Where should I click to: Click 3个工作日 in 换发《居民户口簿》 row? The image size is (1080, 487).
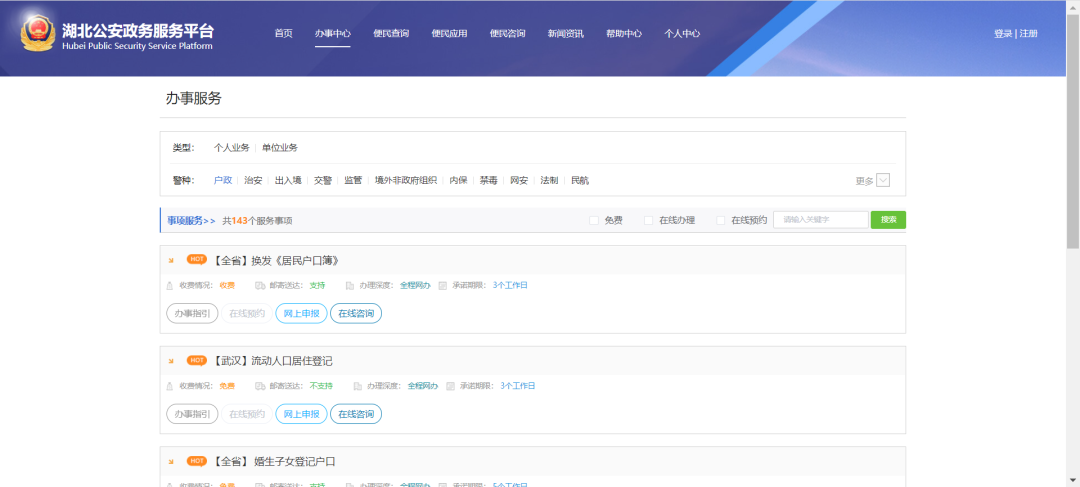pyautogui.click(x=510, y=285)
